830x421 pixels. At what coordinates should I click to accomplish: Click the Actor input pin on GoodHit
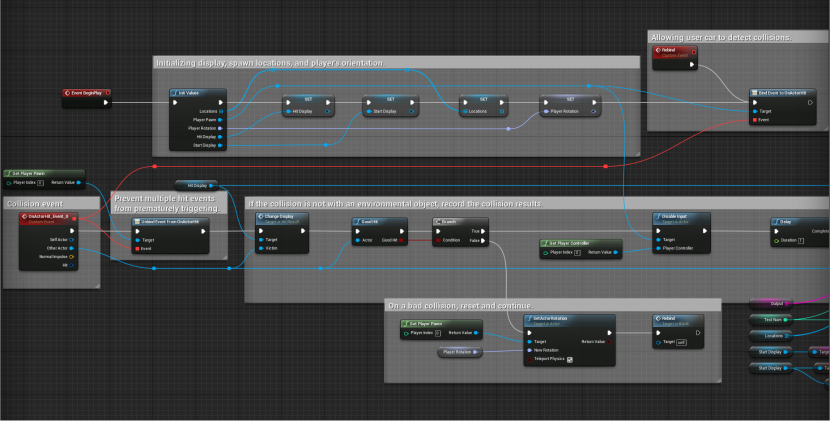coord(358,240)
